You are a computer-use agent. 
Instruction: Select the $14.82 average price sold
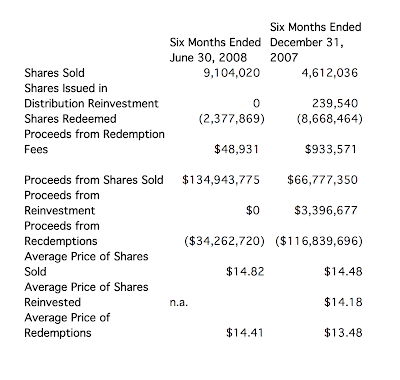[245, 272]
